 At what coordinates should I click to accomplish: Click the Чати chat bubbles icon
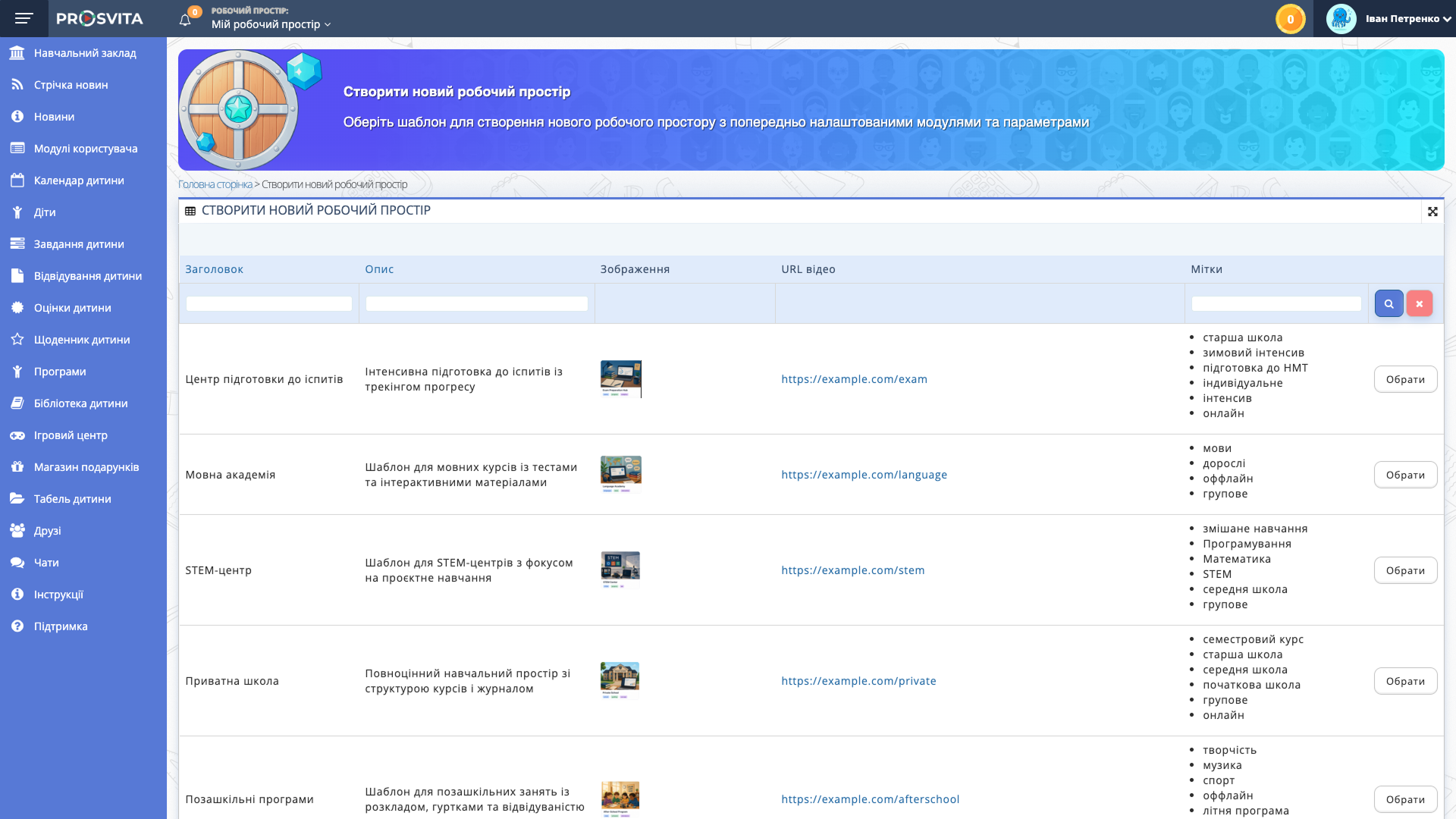point(17,562)
